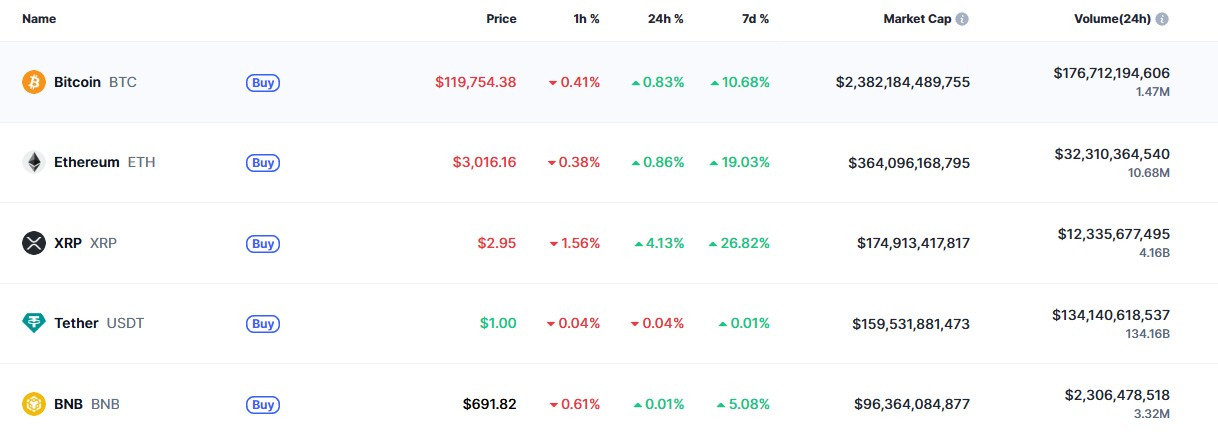Sort by the 7d % column header
Image resolution: width=1218 pixels, height=439 pixels.
(754, 19)
